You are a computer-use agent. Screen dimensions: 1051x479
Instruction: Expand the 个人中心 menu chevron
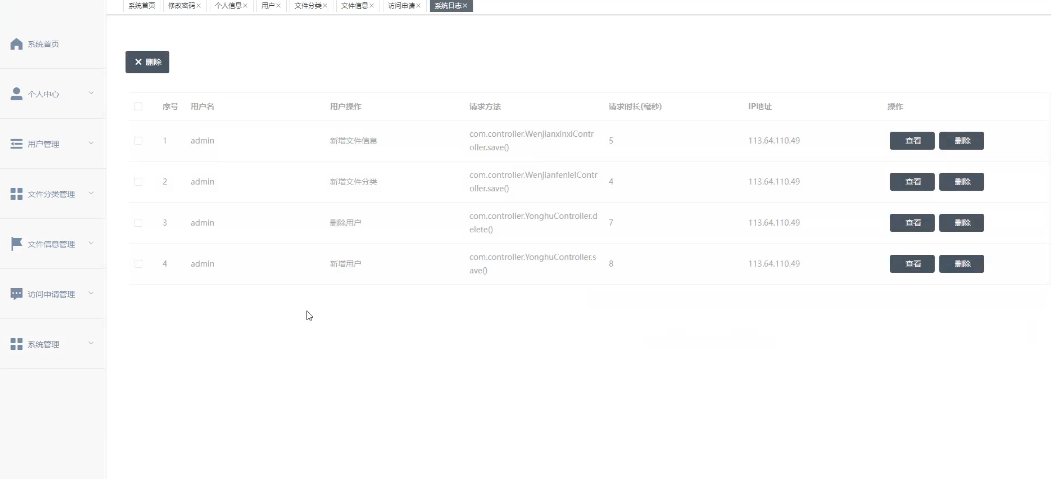[x=91, y=94]
